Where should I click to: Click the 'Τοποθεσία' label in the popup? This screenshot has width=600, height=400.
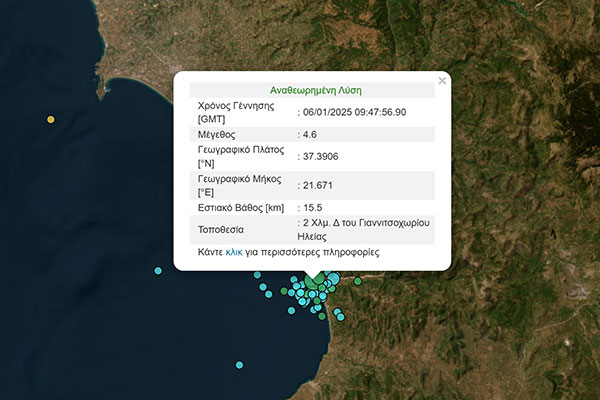tap(225, 229)
